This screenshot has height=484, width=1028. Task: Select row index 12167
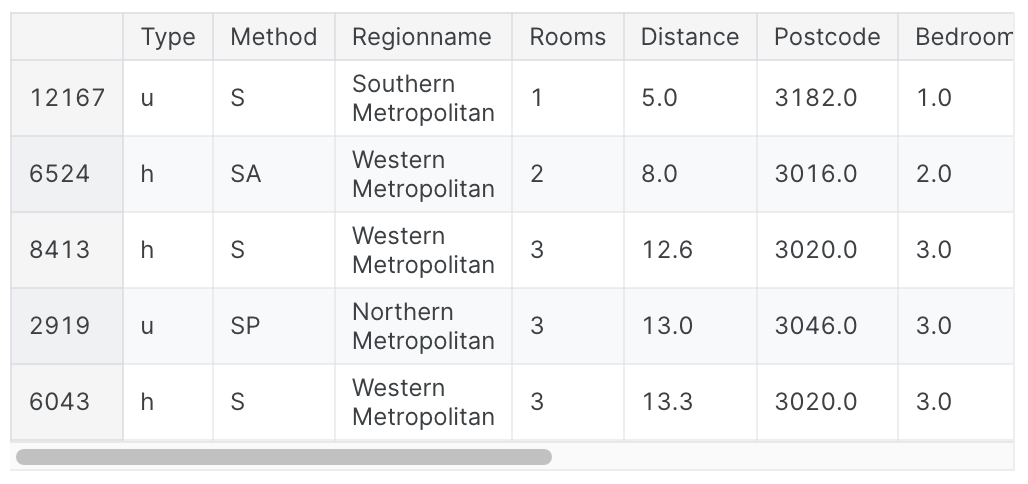coord(67,98)
